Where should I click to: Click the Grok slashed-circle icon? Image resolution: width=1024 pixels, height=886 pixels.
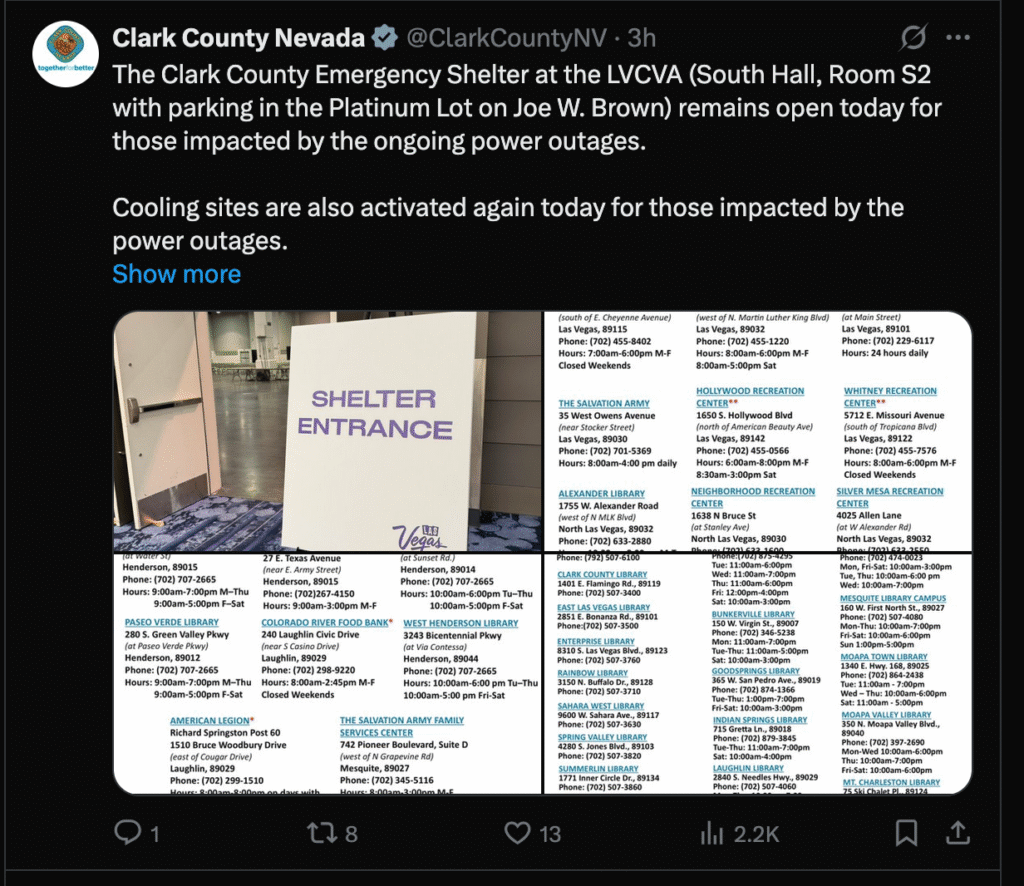tap(913, 38)
